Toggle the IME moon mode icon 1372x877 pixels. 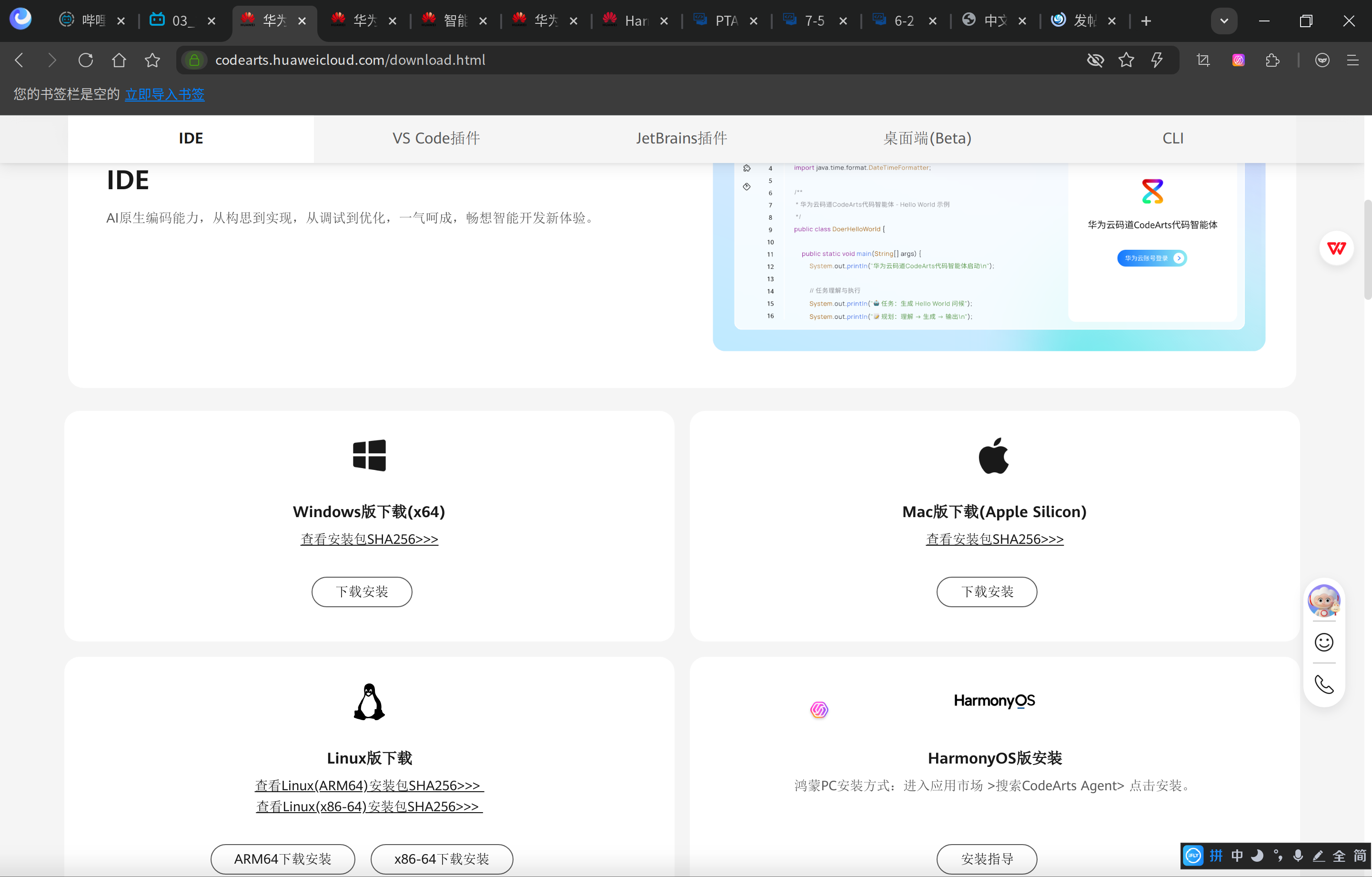[1258, 856]
